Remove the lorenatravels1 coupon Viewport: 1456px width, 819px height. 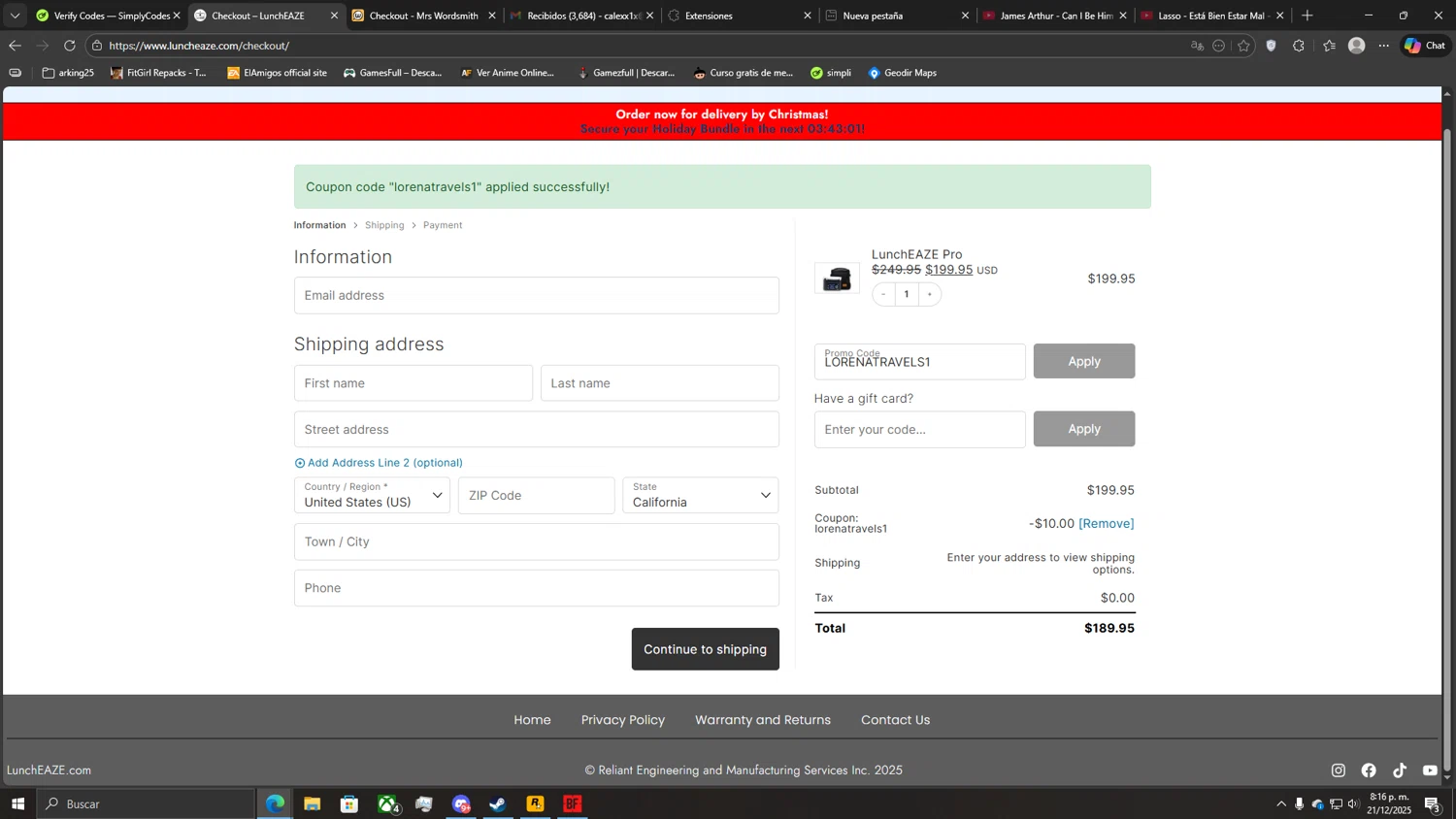(1107, 523)
